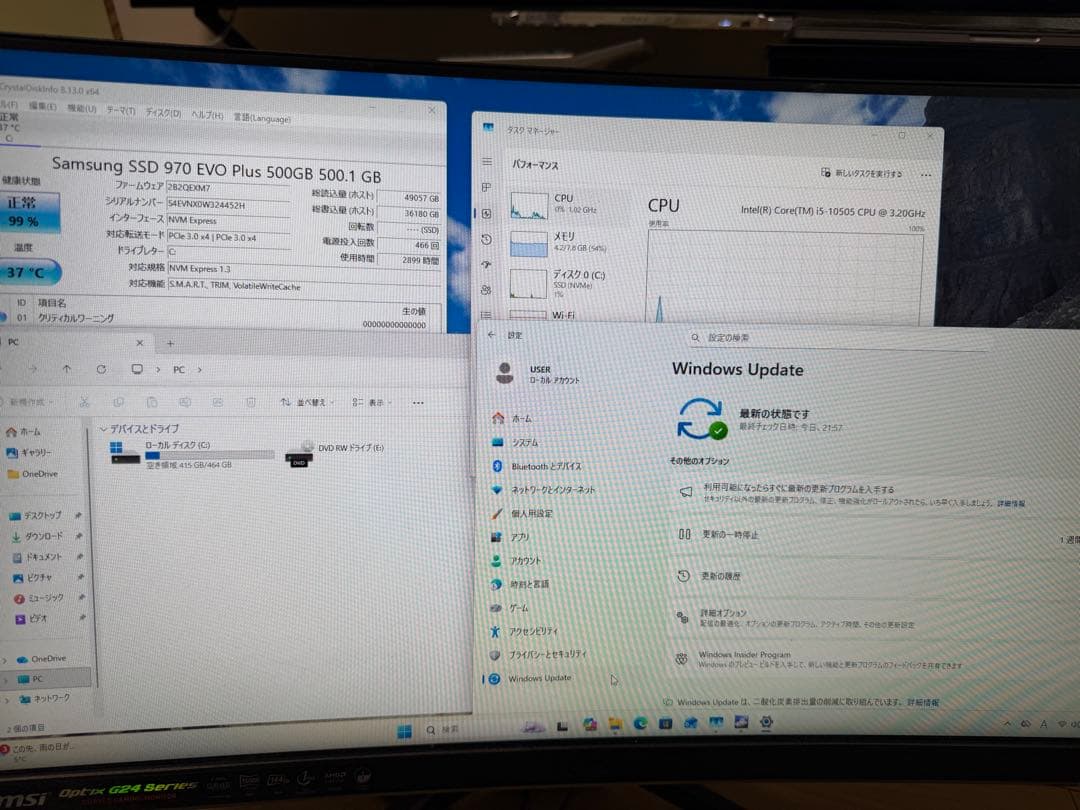The width and height of the screenshot is (1080, 810).
Task: Select the Users icon in Task Manager sidebar
Action: (489, 288)
